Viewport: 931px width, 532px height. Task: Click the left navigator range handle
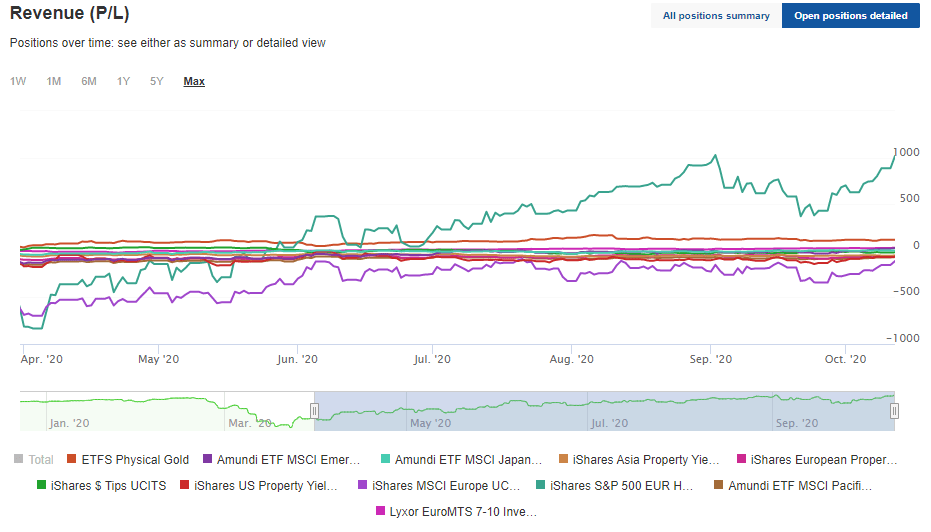(314, 411)
